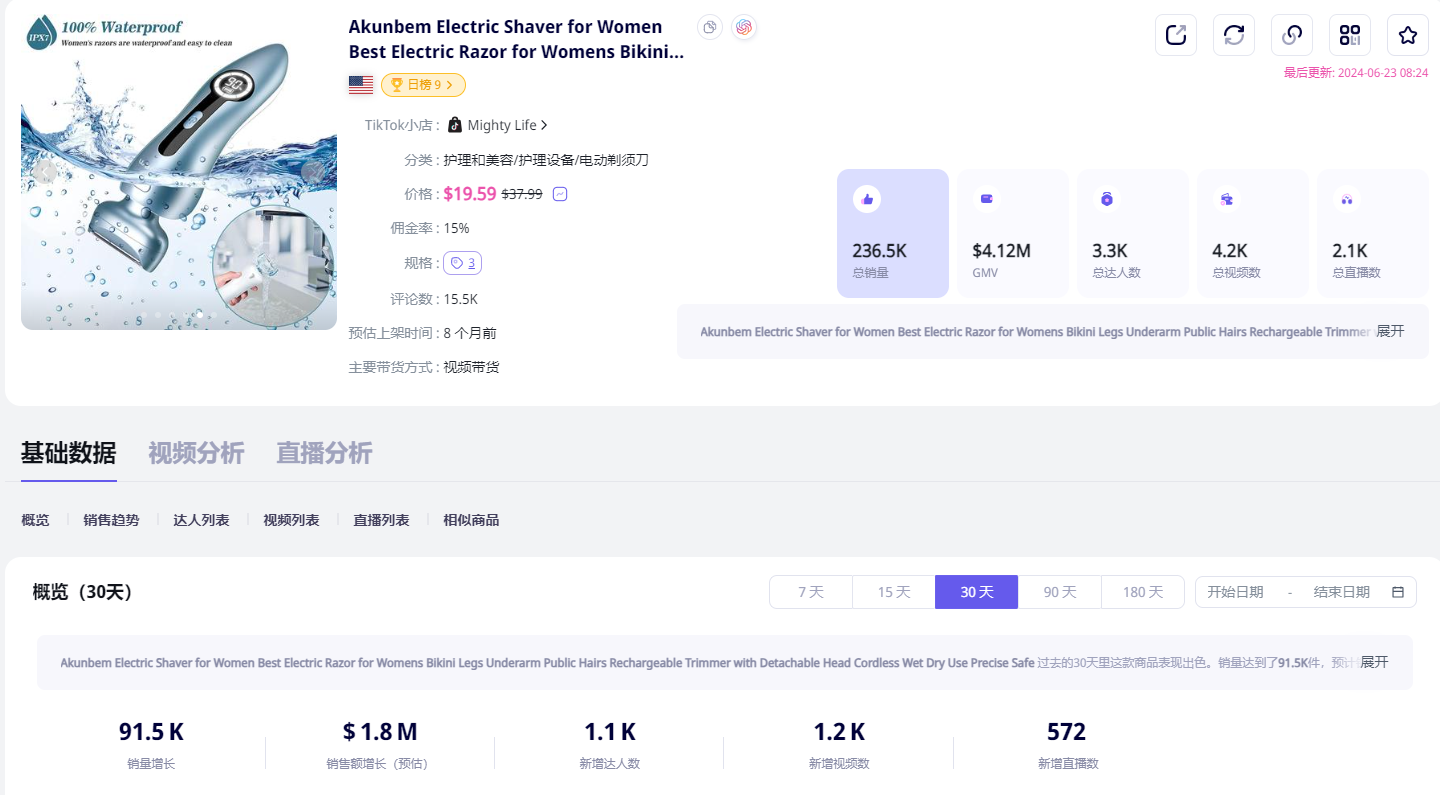1440x795 pixels.
Task: Open the 直播分析 tab
Action: coord(324,453)
